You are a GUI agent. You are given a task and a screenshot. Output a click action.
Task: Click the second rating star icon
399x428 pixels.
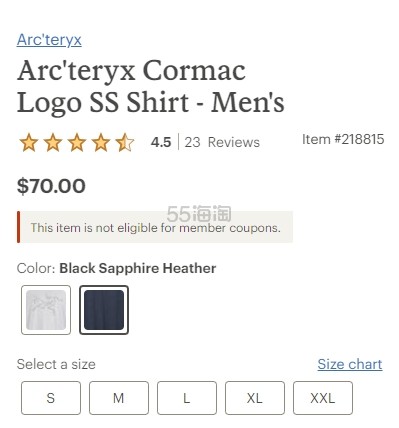[x=53, y=143]
